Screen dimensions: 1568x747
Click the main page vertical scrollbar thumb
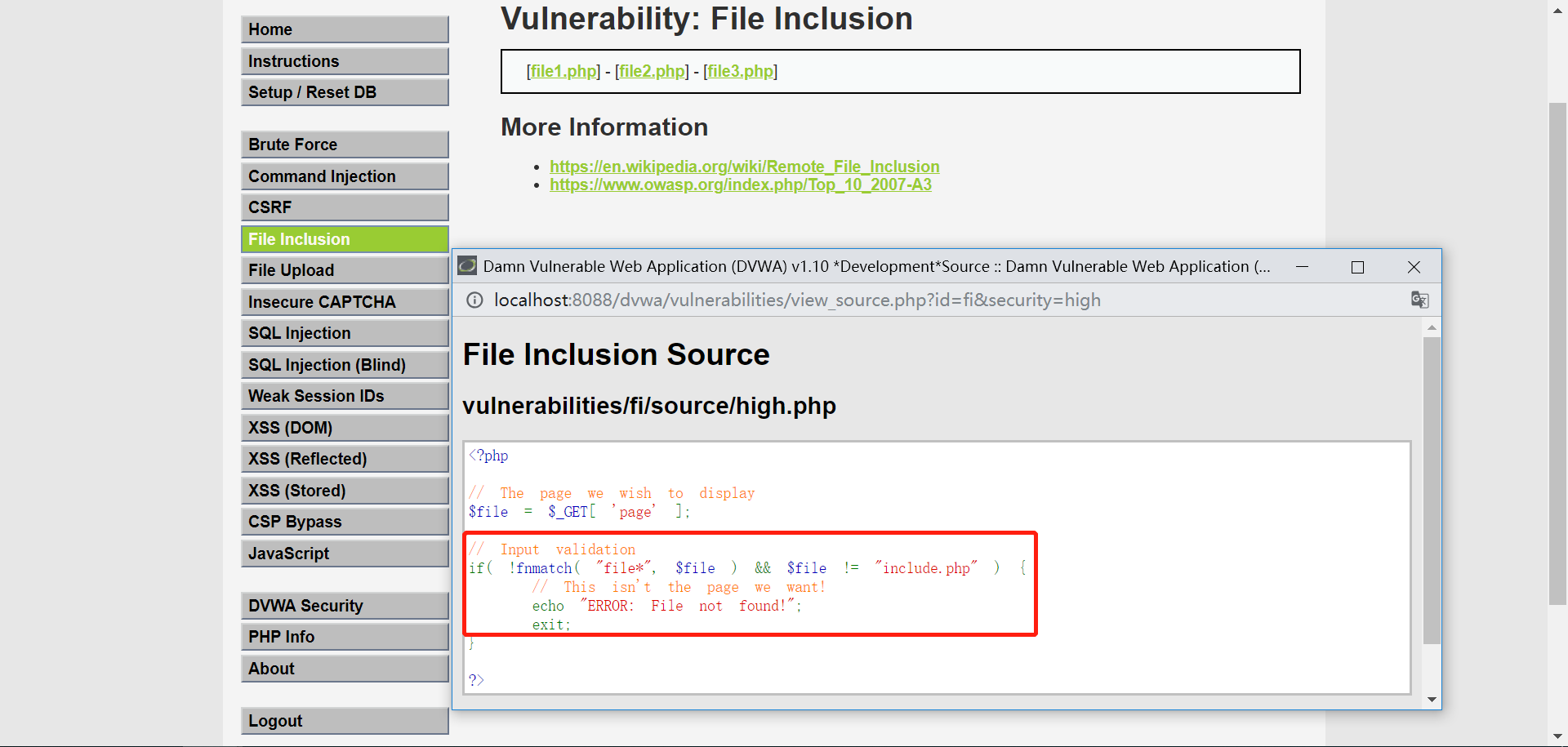click(1558, 353)
